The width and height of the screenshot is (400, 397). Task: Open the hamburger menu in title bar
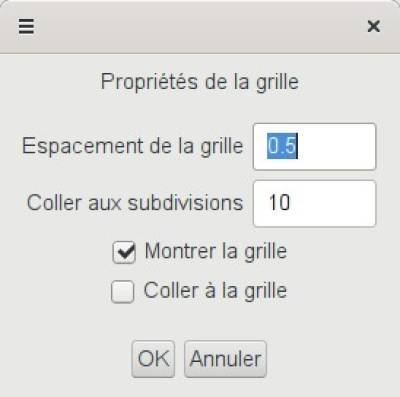(26, 26)
